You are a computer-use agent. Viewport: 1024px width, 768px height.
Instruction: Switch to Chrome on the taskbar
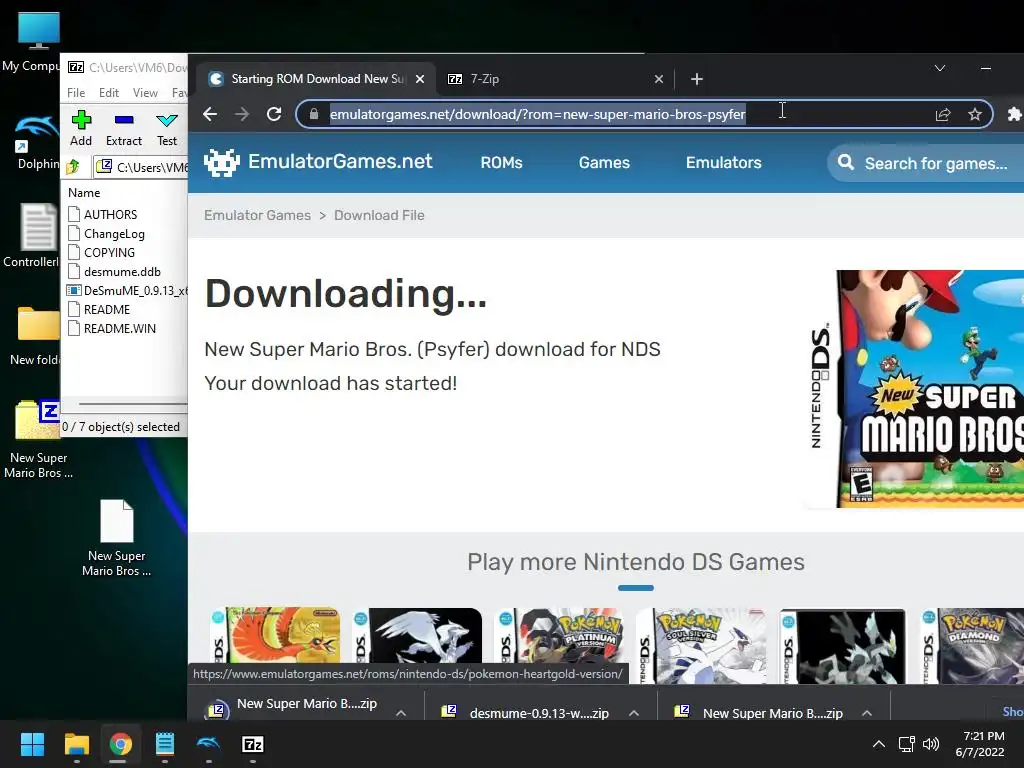(x=120, y=744)
